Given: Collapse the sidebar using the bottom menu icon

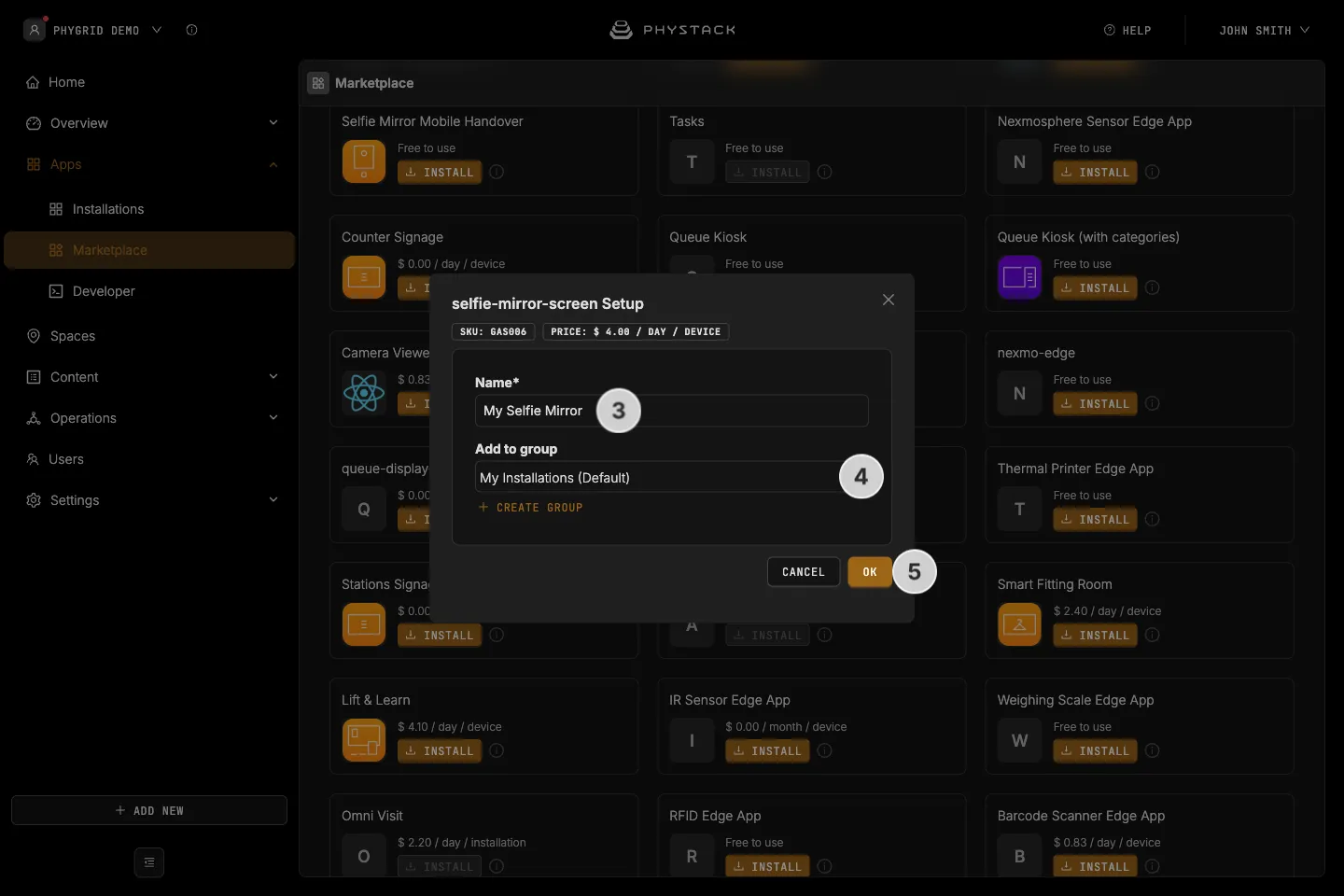Looking at the screenshot, I should 149,862.
